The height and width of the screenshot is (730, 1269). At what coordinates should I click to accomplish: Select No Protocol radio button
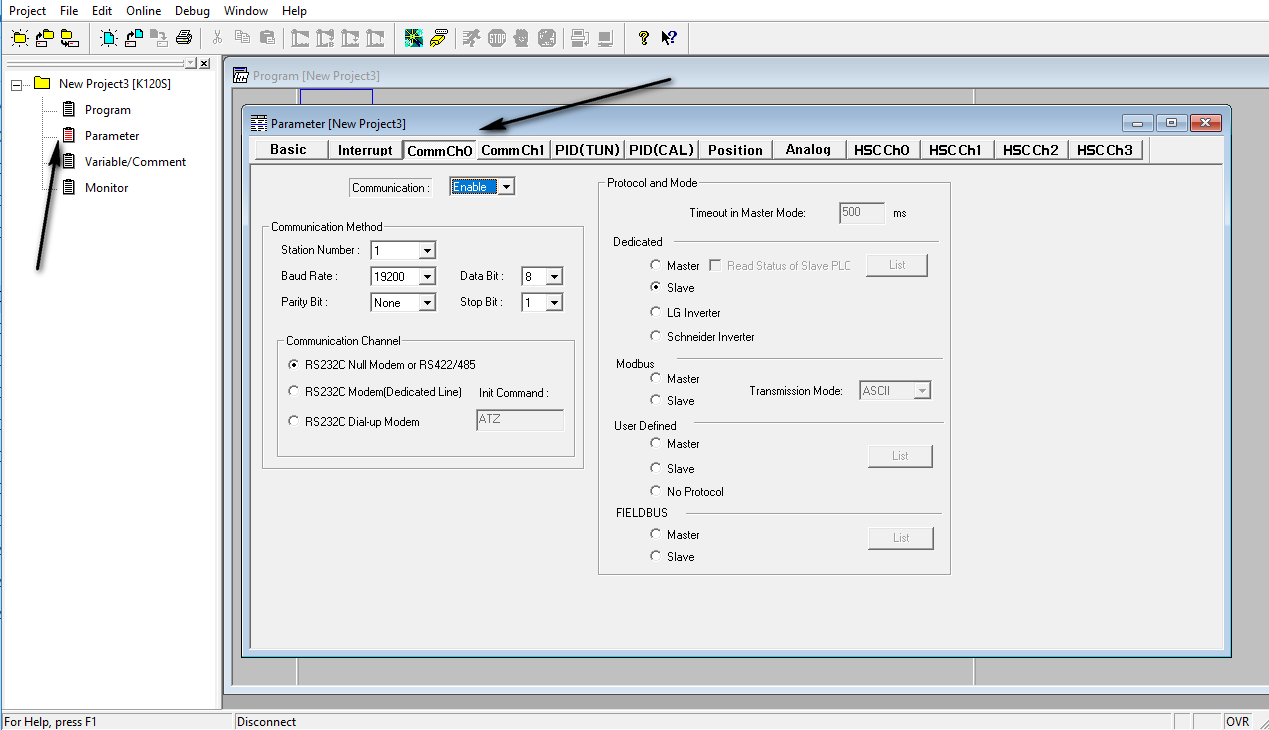[x=656, y=492]
